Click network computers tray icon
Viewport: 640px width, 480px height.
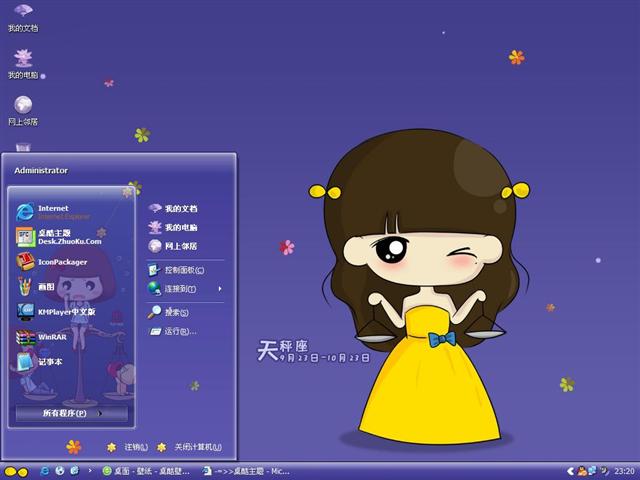[592, 471]
